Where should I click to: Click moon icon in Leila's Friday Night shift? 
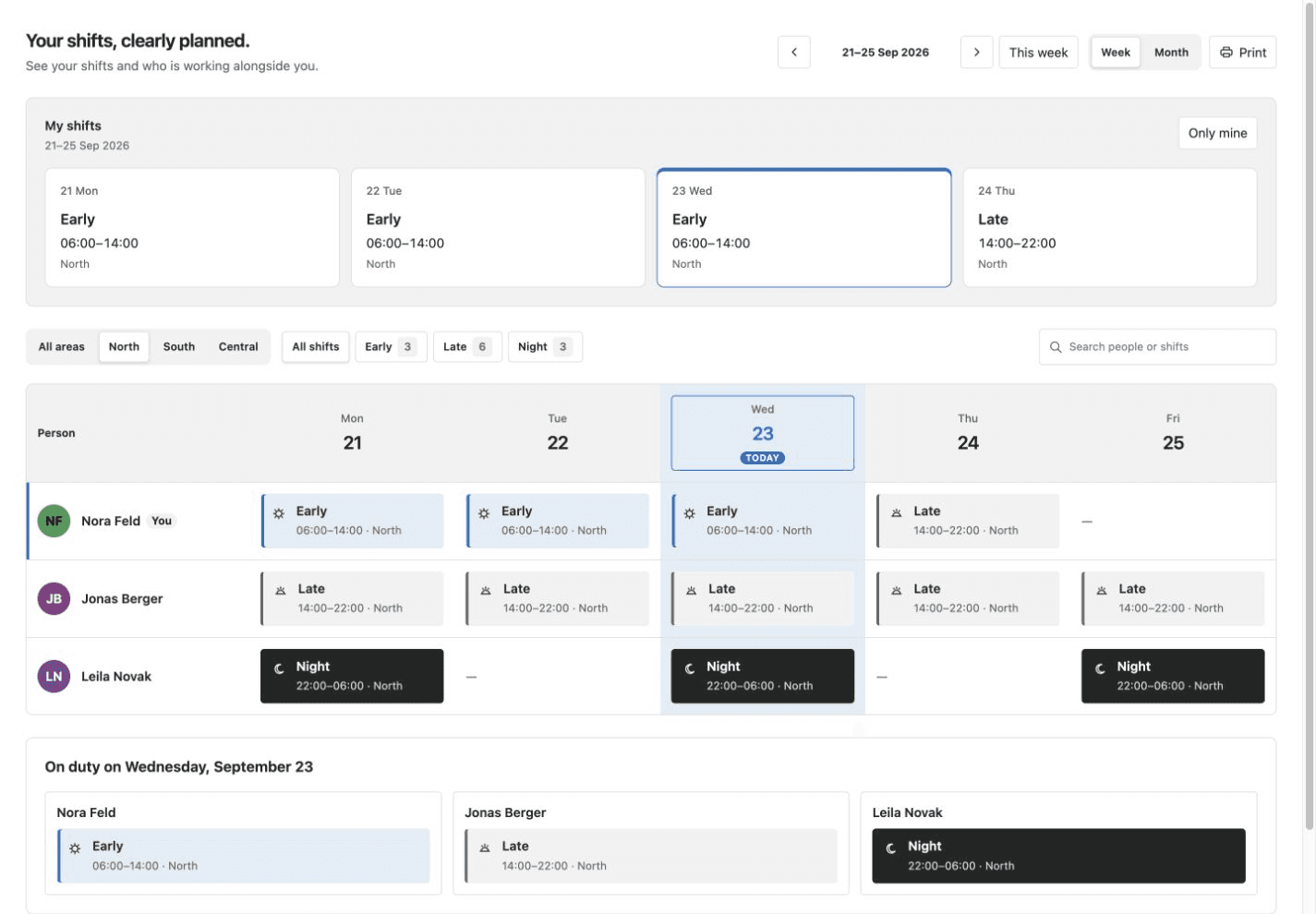coord(1100,668)
